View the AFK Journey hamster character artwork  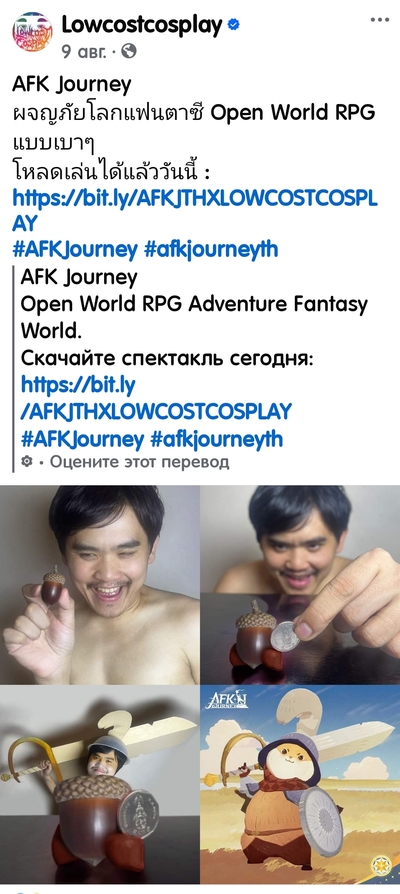point(300,784)
